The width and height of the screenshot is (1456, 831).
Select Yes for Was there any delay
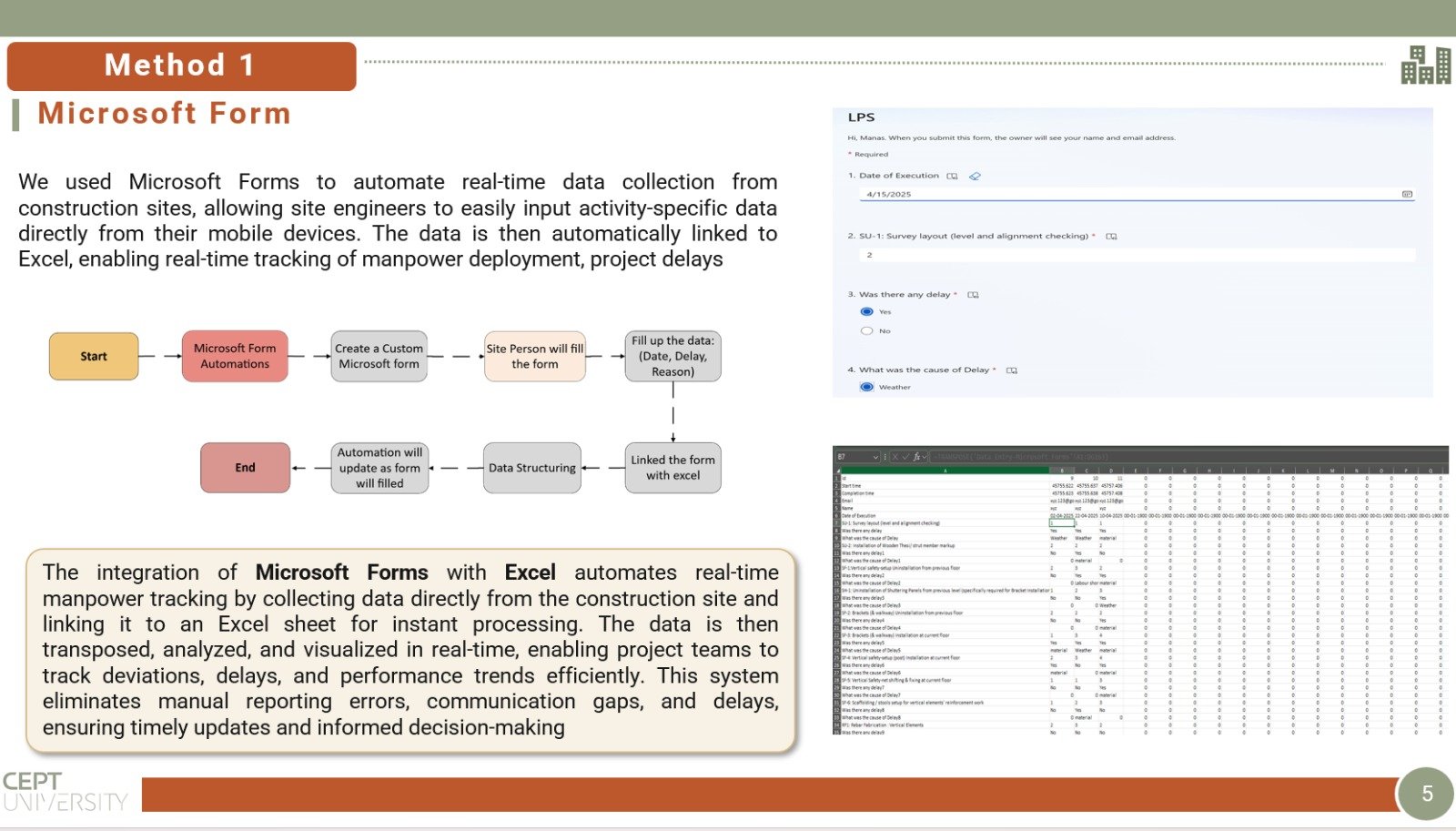click(x=866, y=311)
